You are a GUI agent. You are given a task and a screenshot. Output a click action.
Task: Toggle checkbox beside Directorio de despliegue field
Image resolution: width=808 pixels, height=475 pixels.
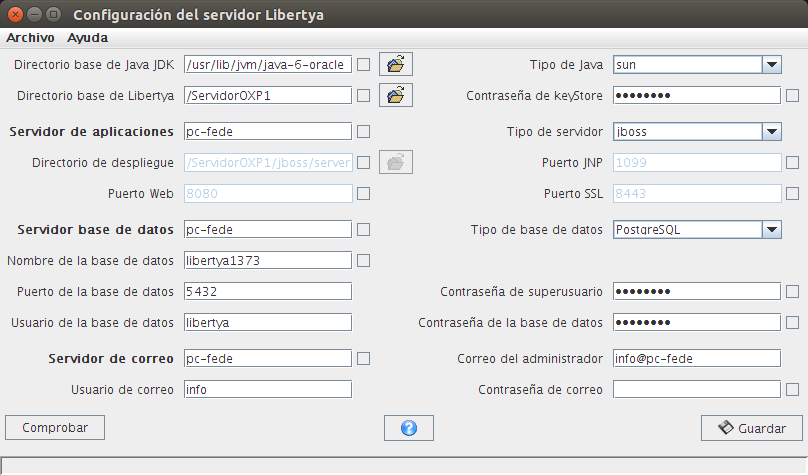[363, 163]
